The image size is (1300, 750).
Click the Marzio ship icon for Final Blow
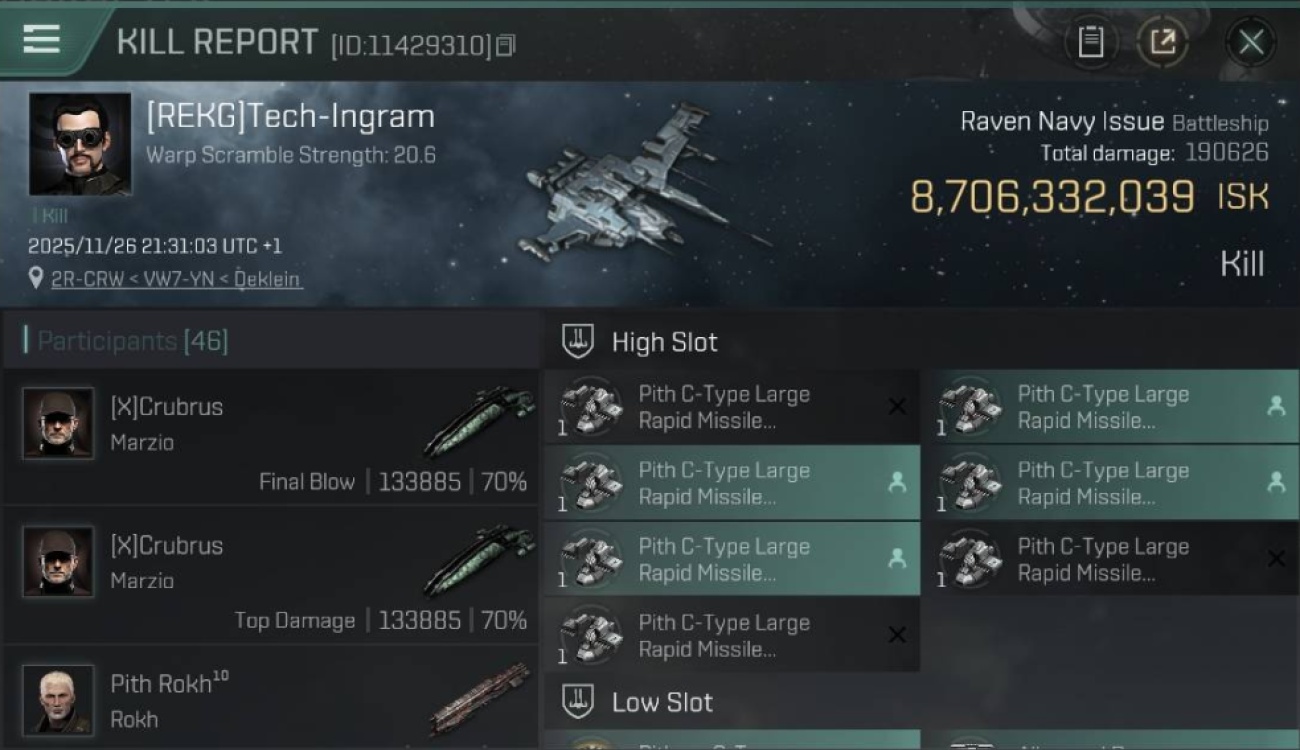tap(480, 420)
